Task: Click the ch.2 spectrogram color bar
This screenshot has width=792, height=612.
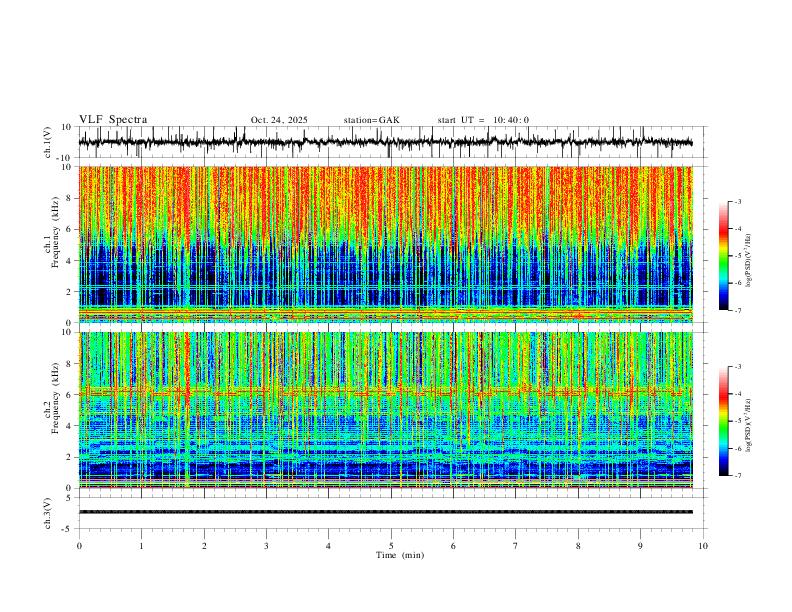Action: 723,421
